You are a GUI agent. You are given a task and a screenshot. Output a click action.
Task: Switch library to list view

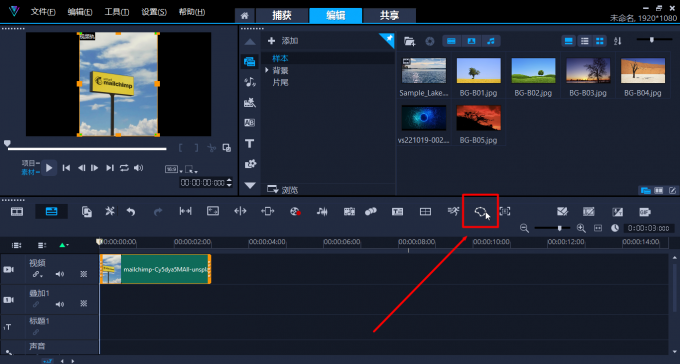(585, 41)
